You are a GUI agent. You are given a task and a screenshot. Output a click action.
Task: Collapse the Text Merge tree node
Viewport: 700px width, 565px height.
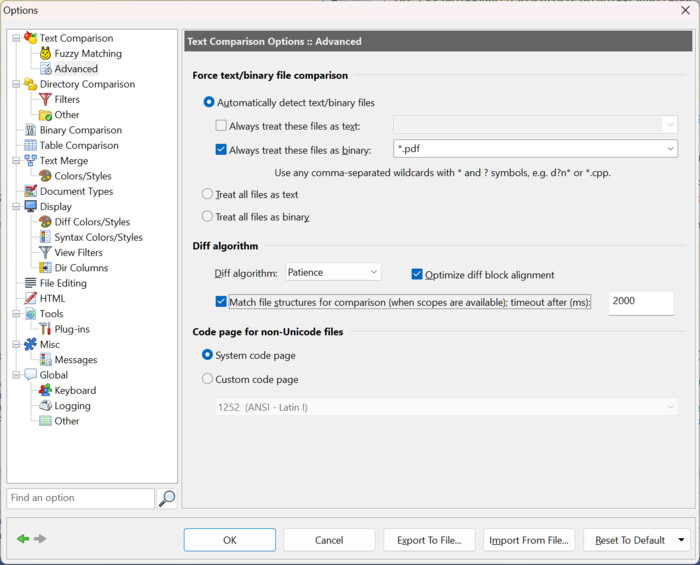click(16, 161)
